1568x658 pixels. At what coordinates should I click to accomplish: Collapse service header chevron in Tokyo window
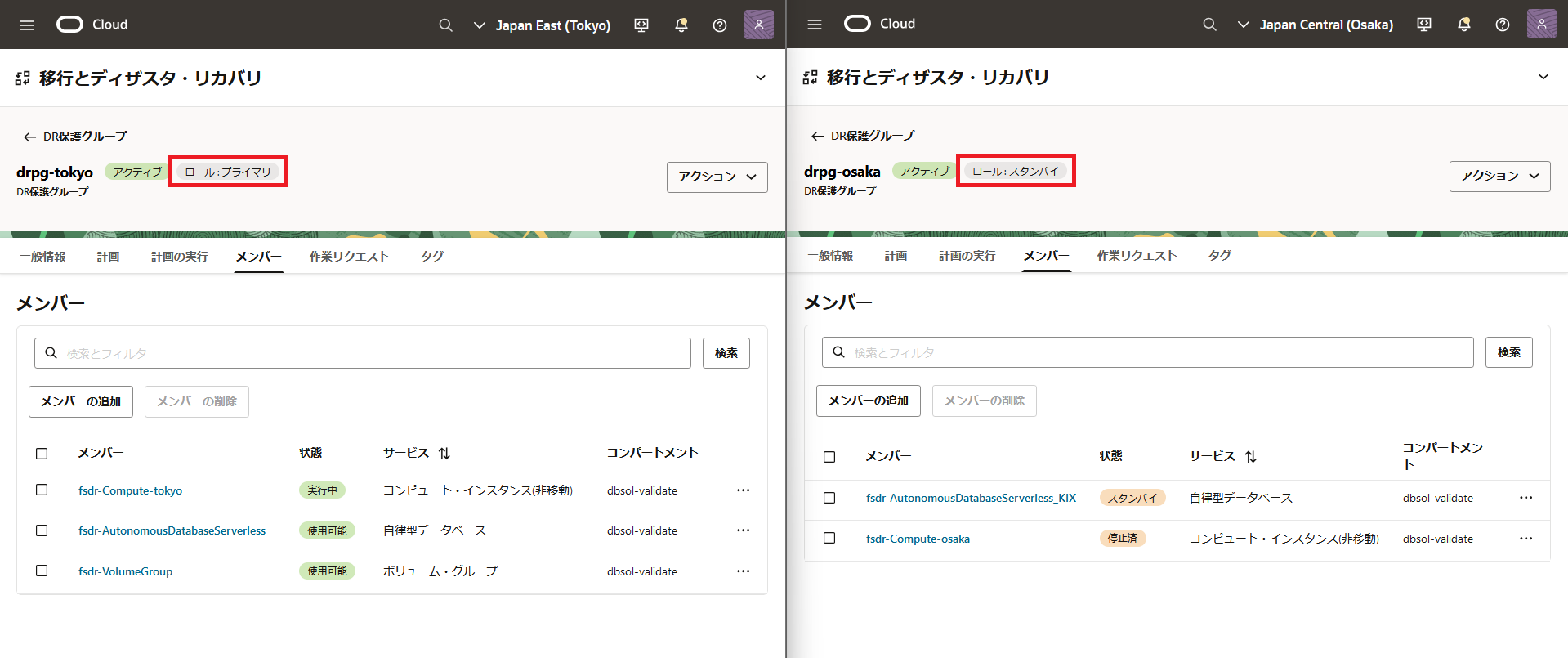pos(761,78)
